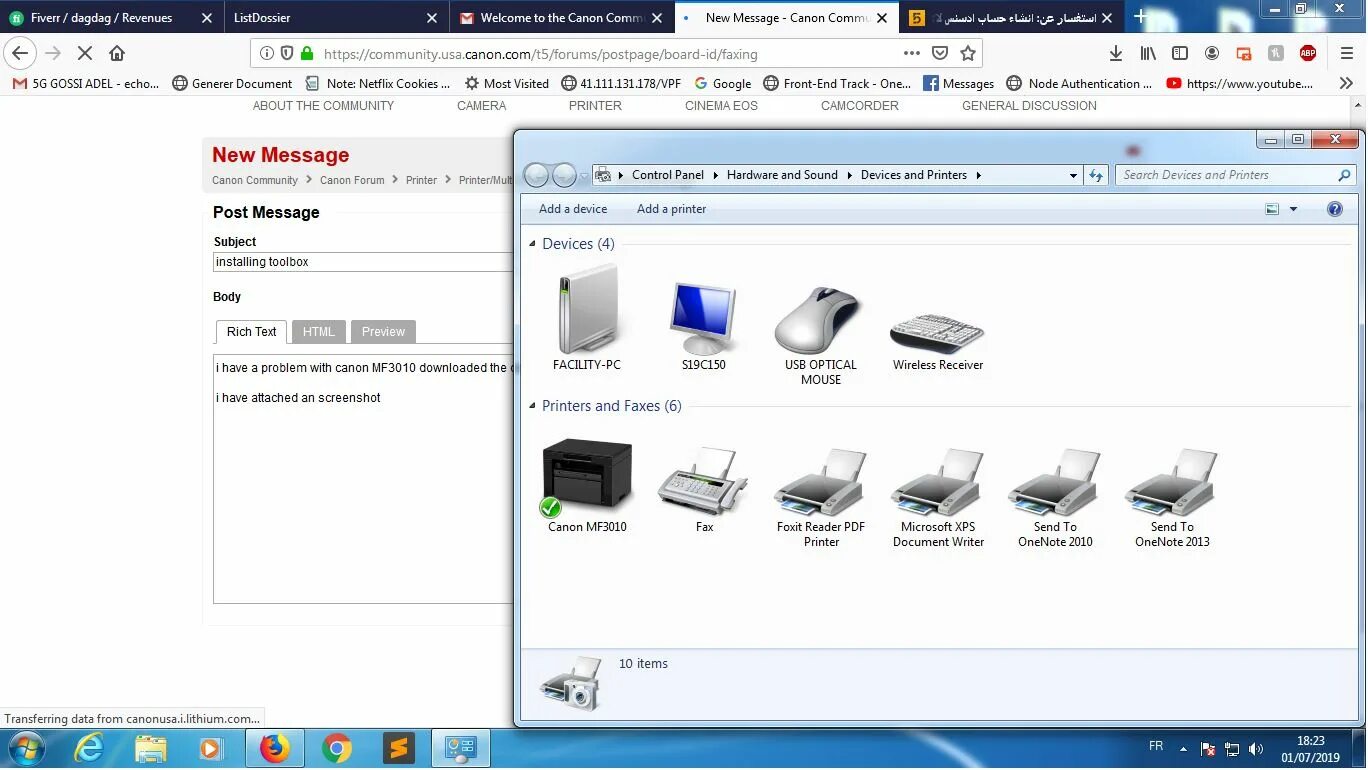Expand the Hardware and Sound breadcrumb arrow
This screenshot has height=770, width=1368.
pyautogui.click(x=849, y=175)
